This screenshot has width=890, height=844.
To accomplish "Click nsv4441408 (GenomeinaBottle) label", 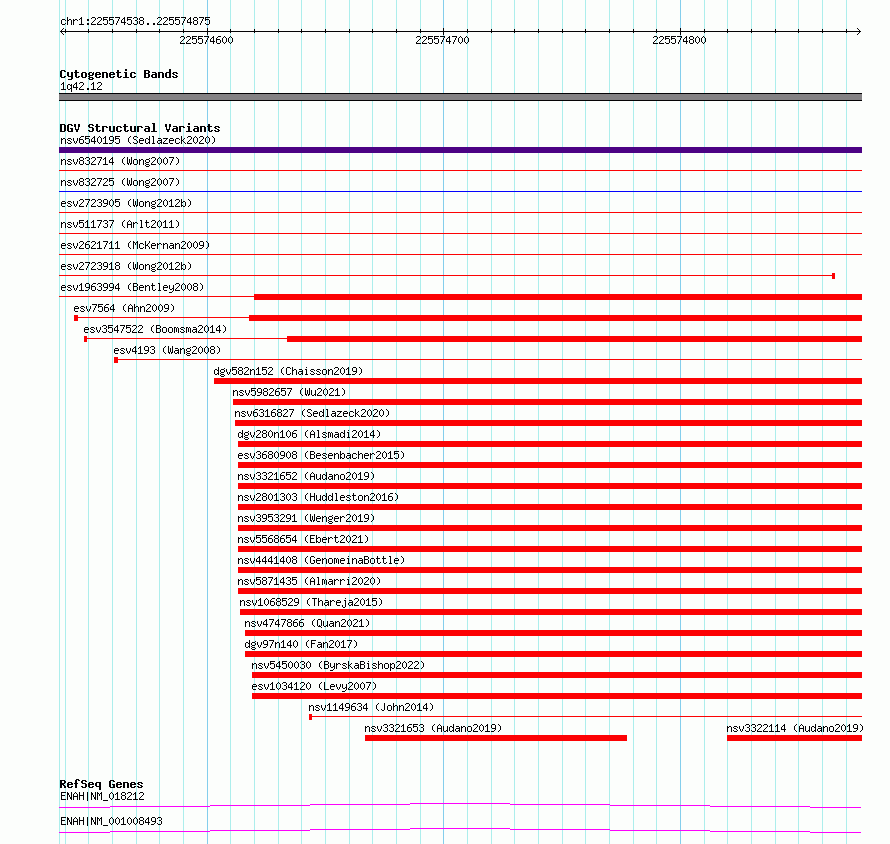I will (x=321, y=560).
